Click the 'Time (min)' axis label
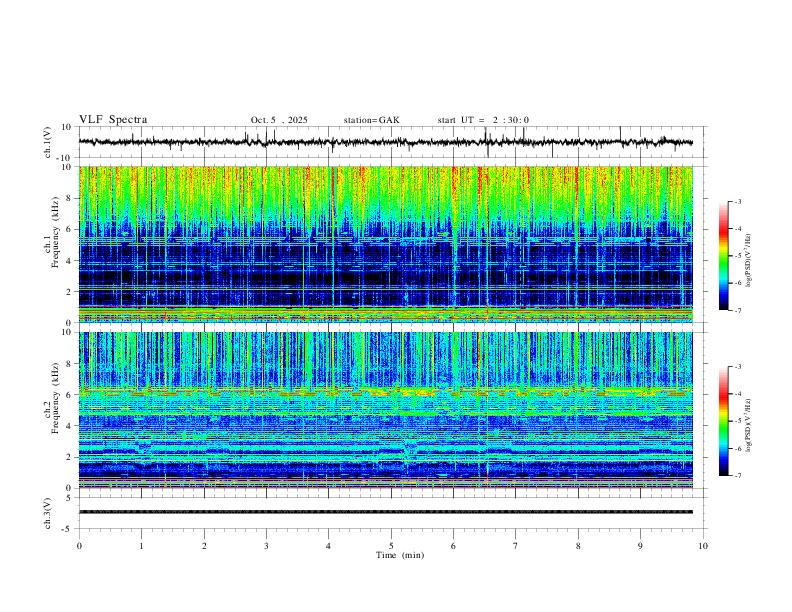Screen dimensions: 792x612 pyautogui.click(x=400, y=555)
